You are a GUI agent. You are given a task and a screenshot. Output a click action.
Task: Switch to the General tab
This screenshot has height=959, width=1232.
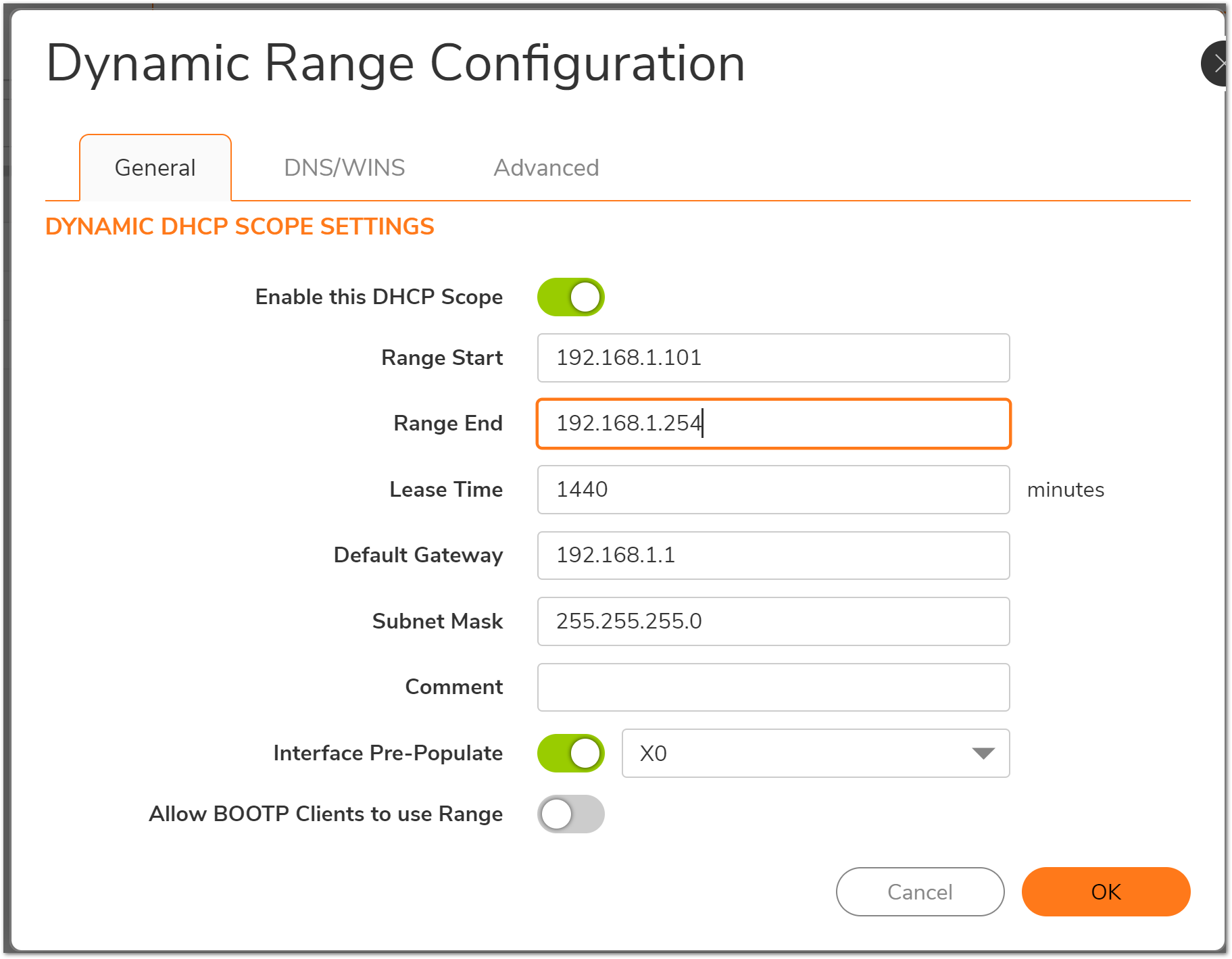coord(155,168)
